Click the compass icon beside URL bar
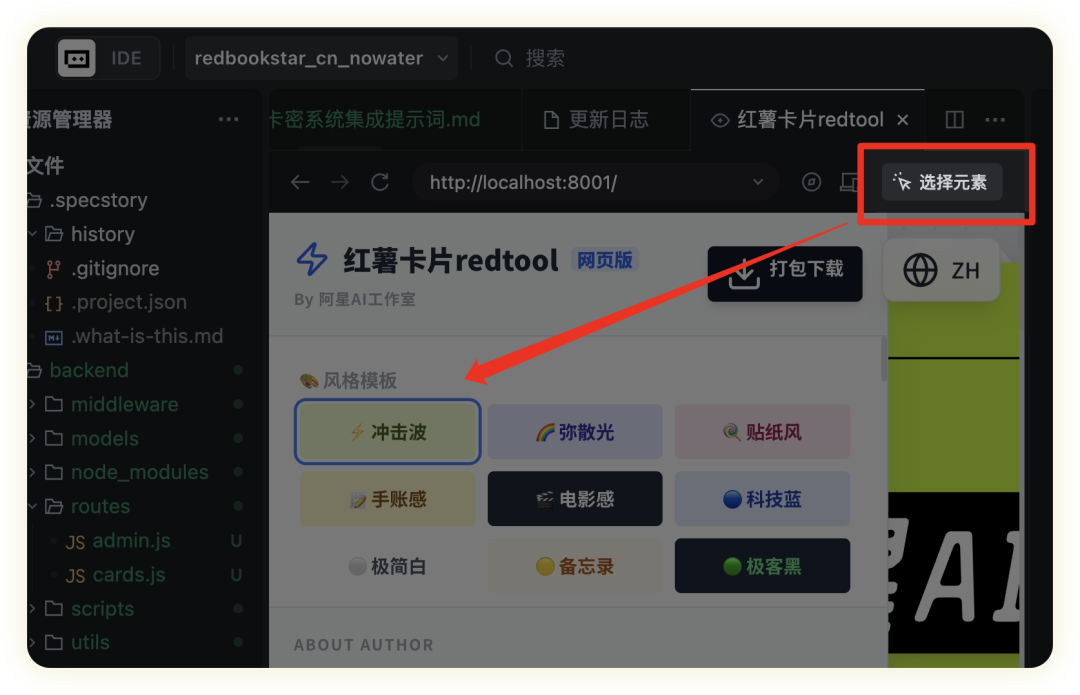This screenshot has width=1080, height=695. coord(811,182)
